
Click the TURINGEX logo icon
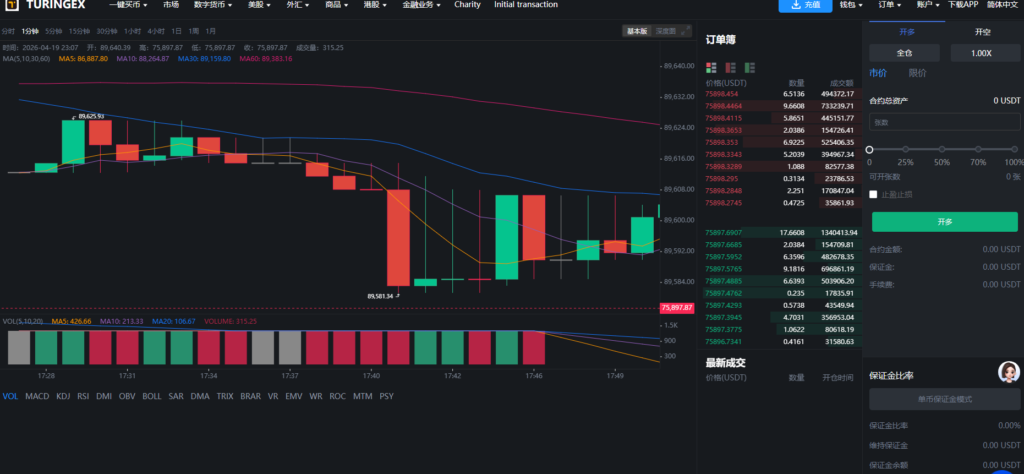(x=10, y=5)
